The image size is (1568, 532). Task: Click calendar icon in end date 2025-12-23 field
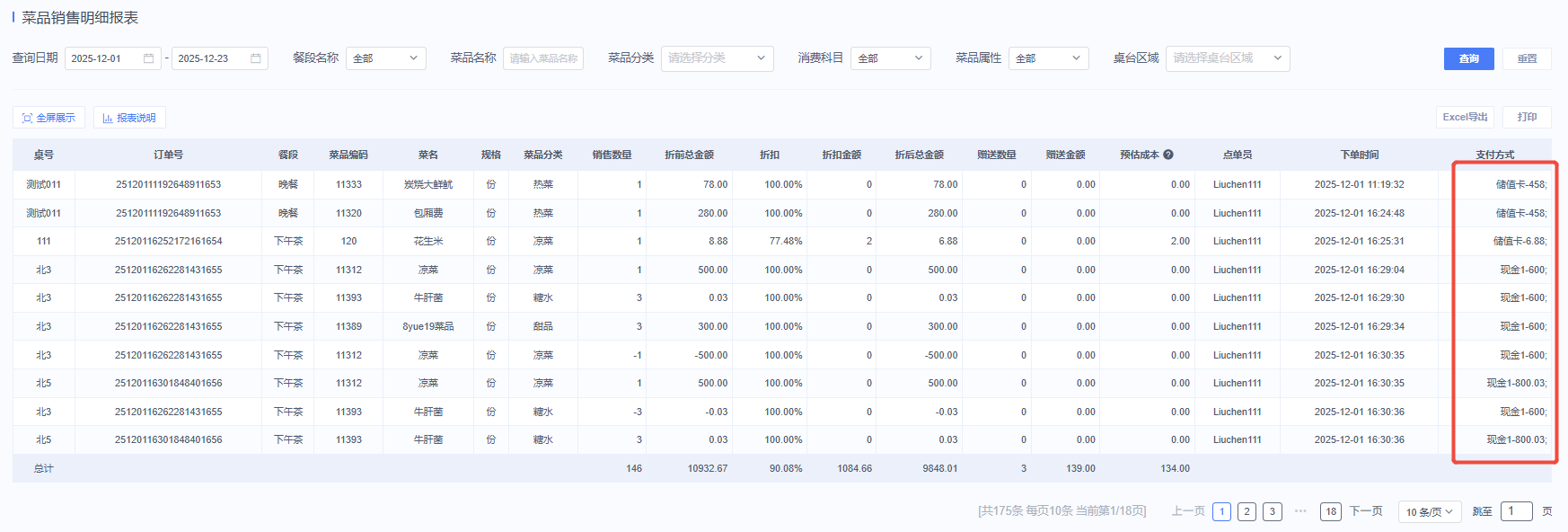click(x=256, y=58)
